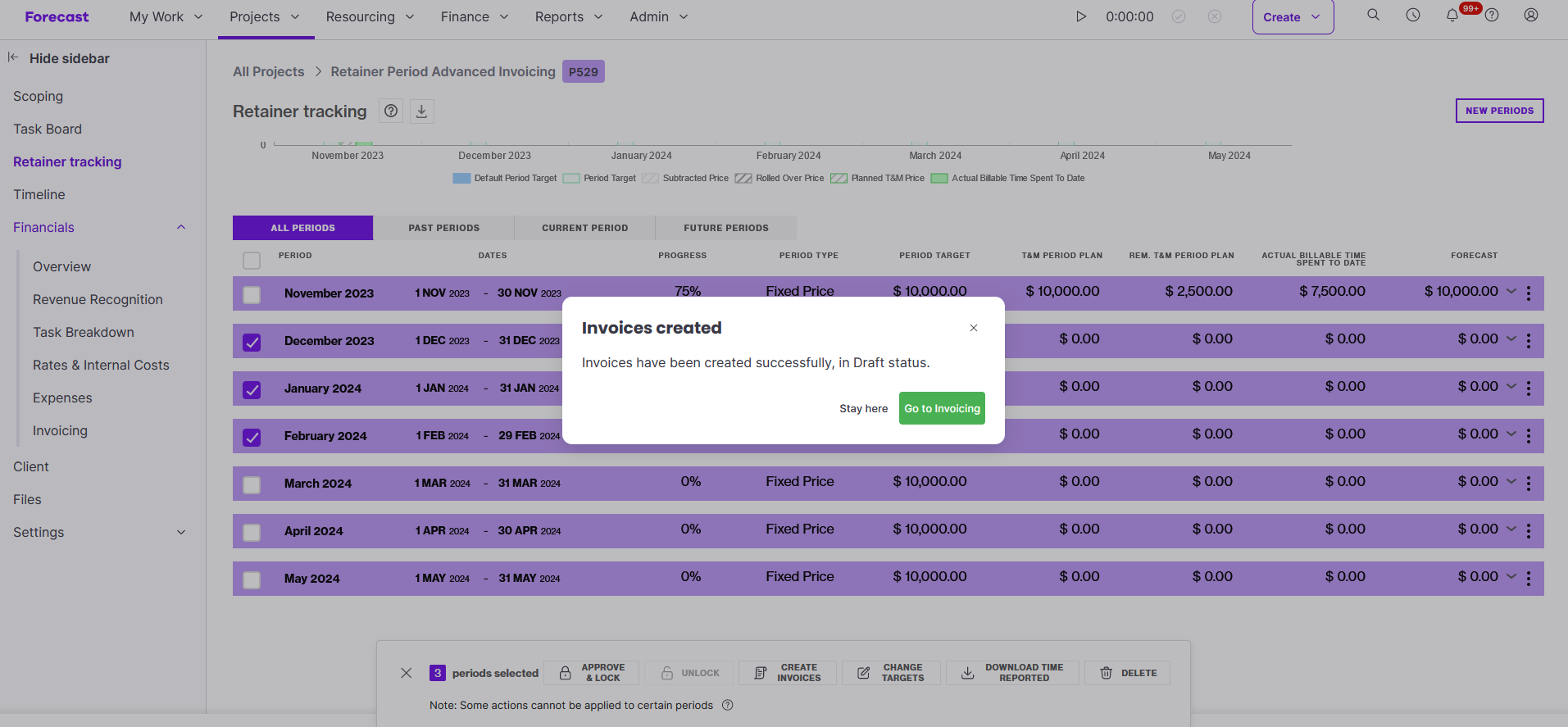Open the clock history icon
The height and width of the screenshot is (727, 1568).
(x=1413, y=15)
